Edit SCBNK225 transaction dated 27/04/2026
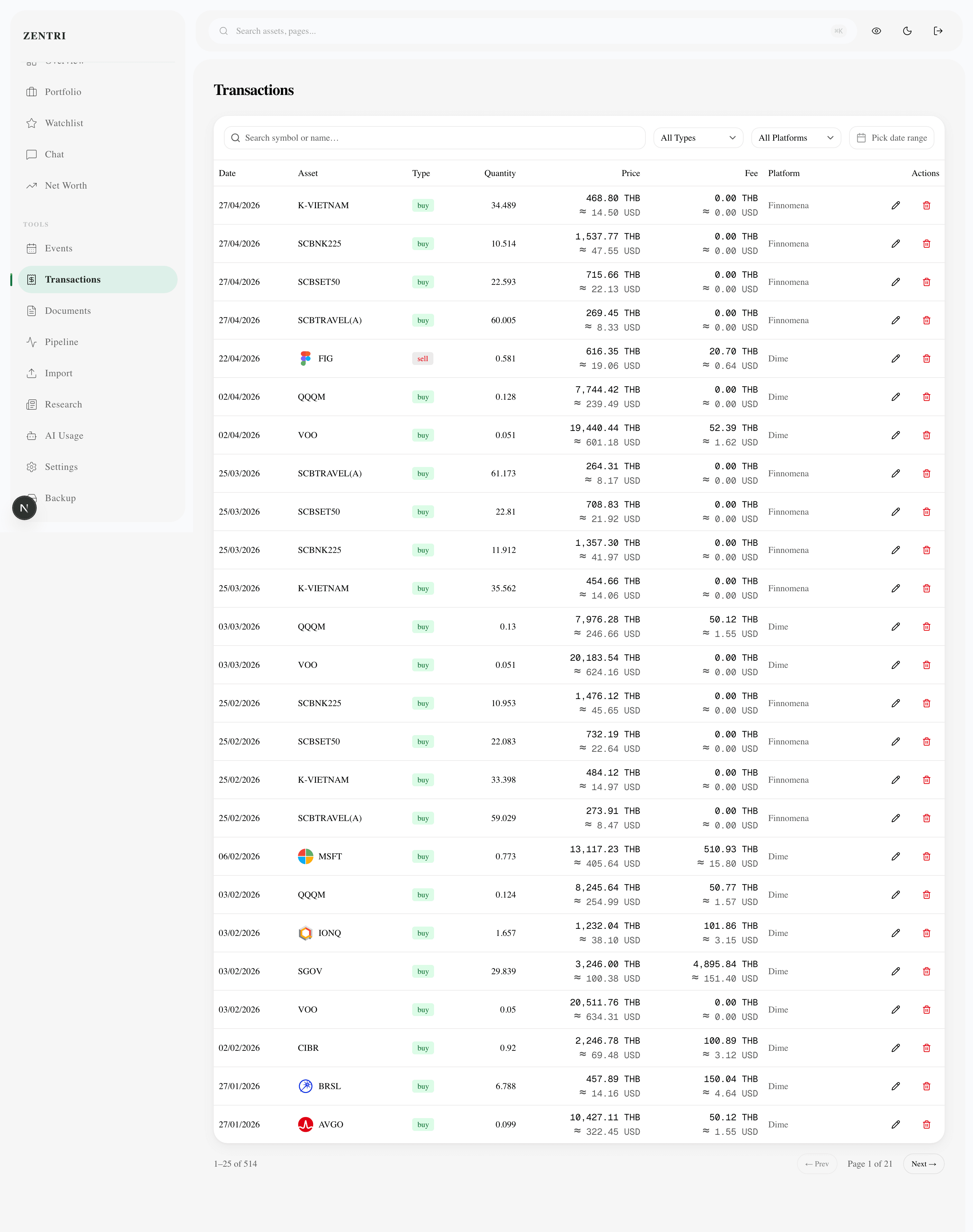The height and width of the screenshot is (1232, 973). tap(895, 244)
